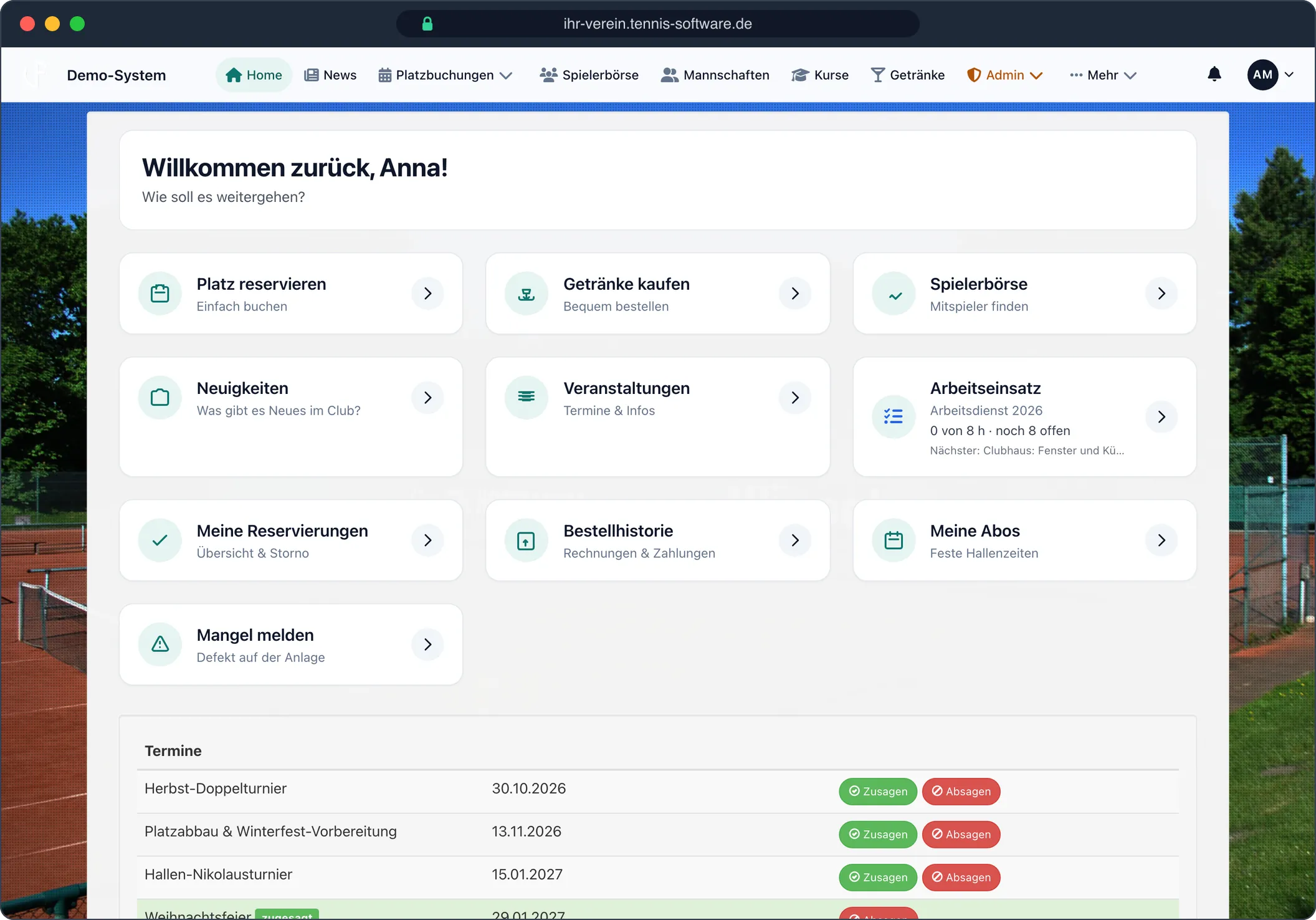Click Absagen for Platzabbau & Winterfest-Vorbereitung
The image size is (1316, 920).
coord(961,835)
